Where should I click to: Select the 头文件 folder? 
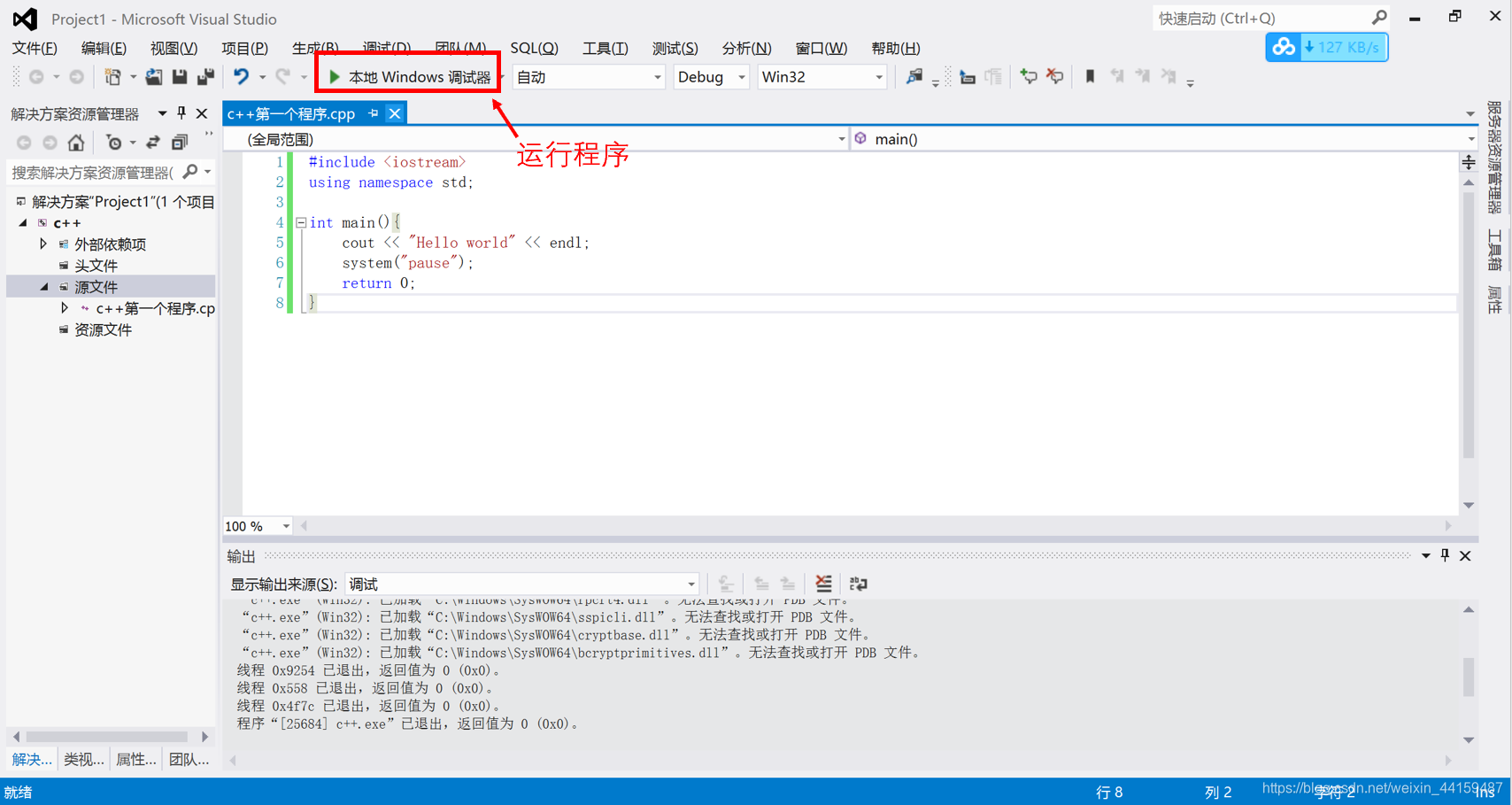(x=96, y=266)
